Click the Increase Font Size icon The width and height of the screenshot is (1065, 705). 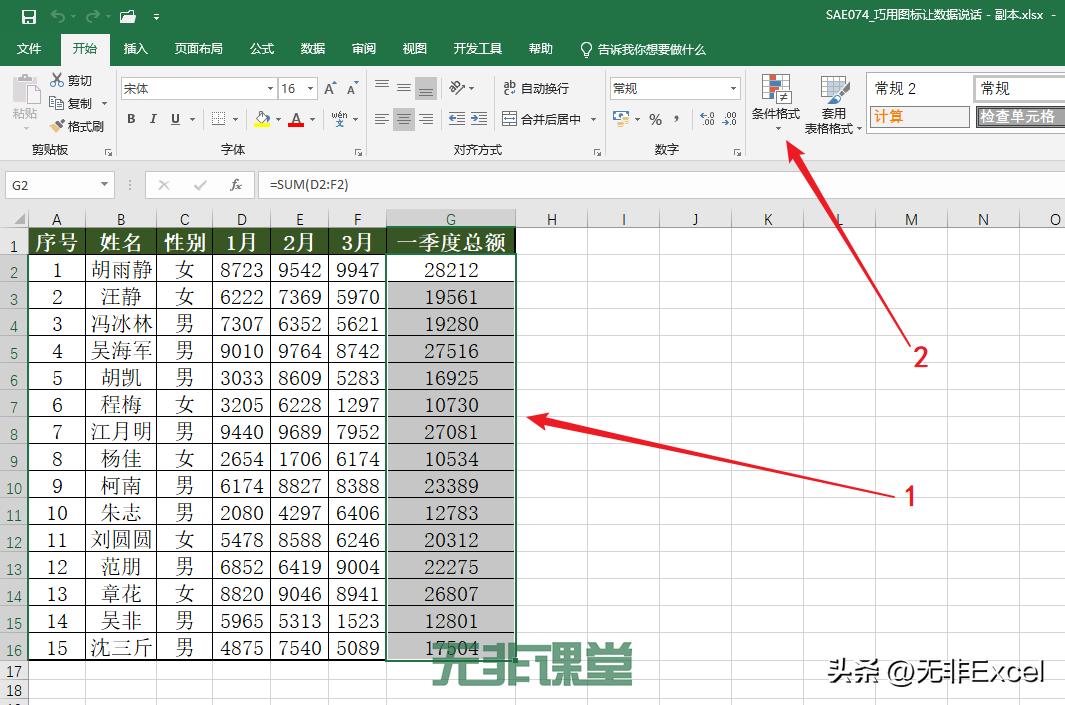click(330, 89)
